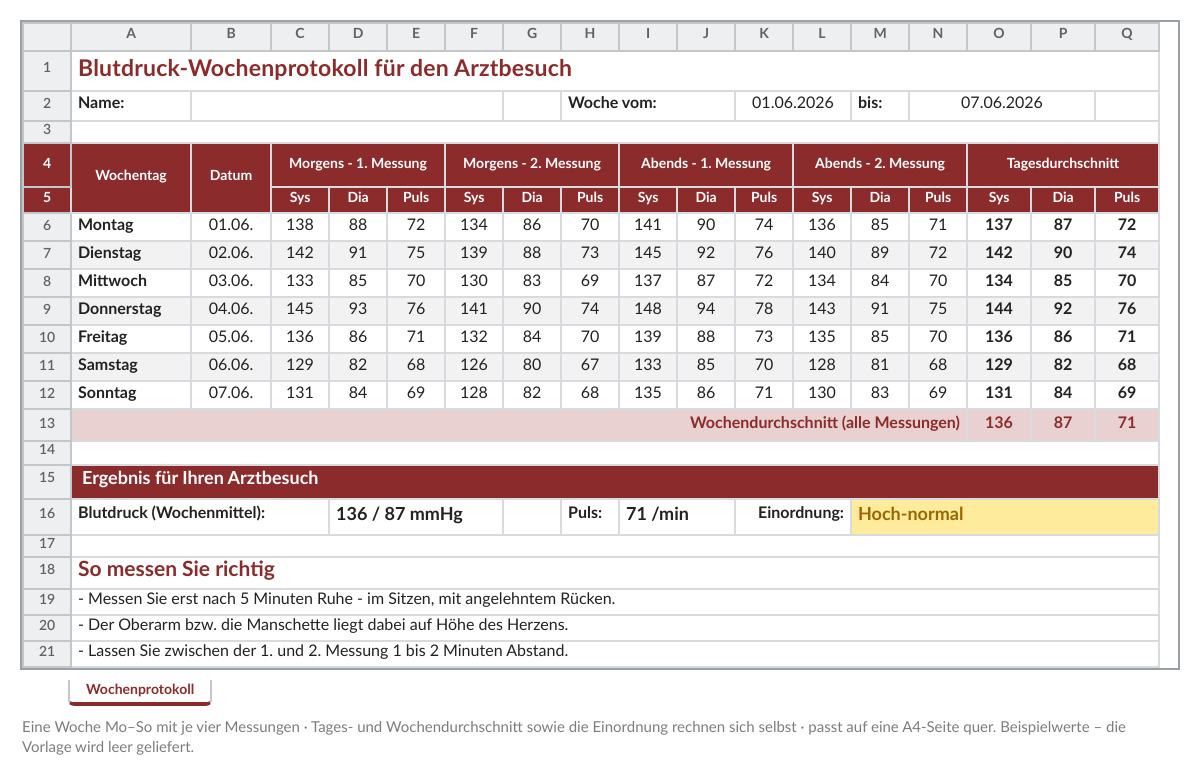Select Samstag morning second Sys value 126
This screenshot has width=1200, height=778.
click(x=474, y=365)
